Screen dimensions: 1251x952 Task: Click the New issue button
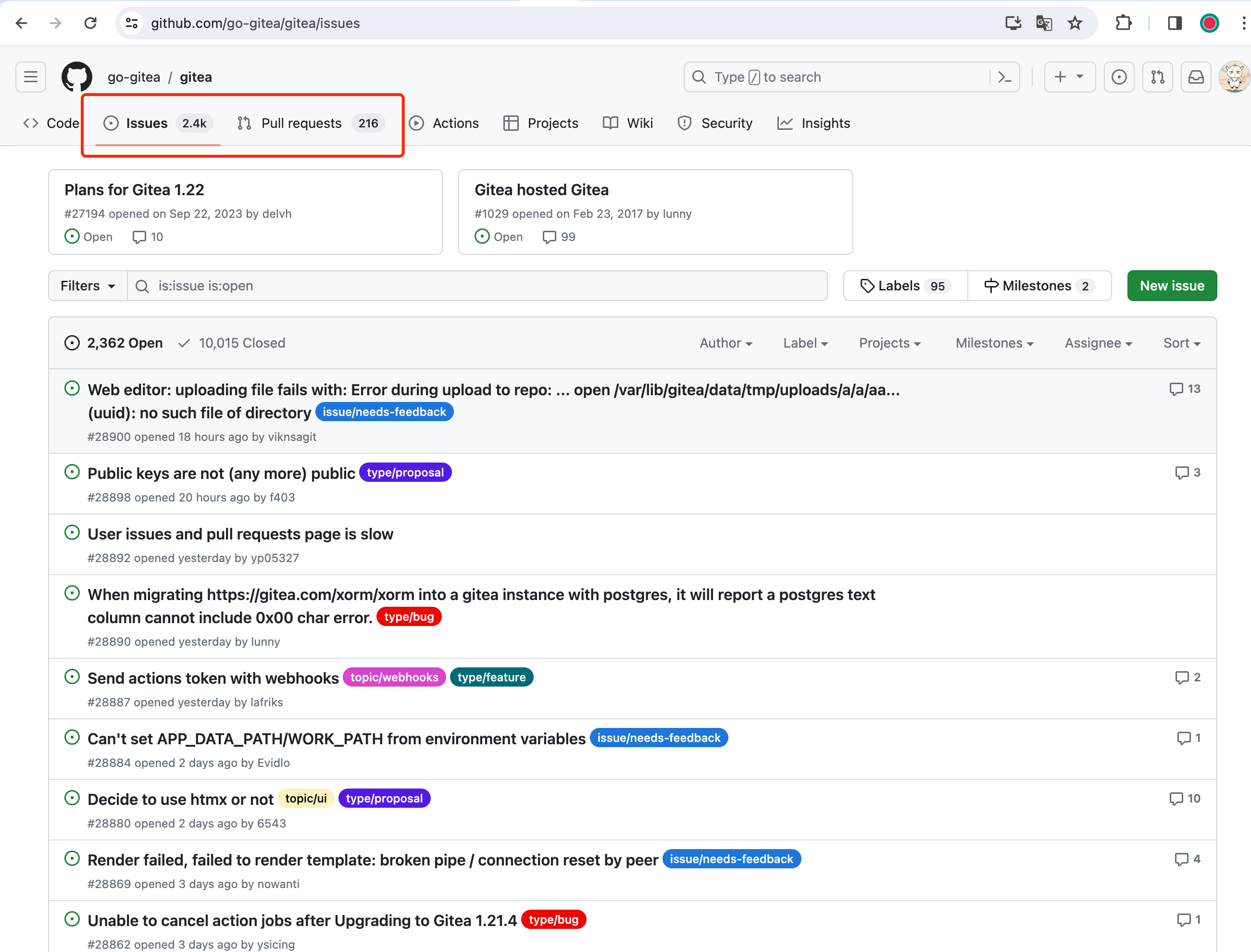(x=1172, y=286)
